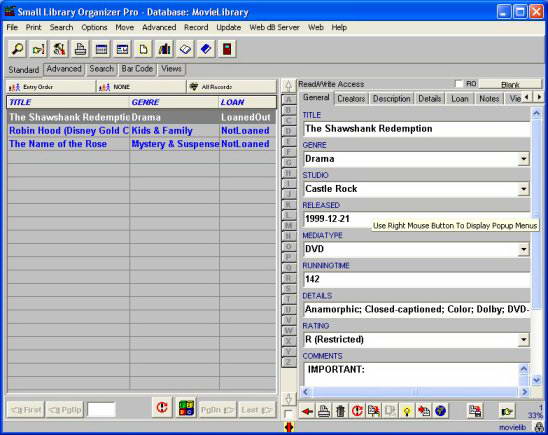The width and height of the screenshot is (548, 435).
Task: Switch to the Bar Code toolbar tab
Action: 137,69
